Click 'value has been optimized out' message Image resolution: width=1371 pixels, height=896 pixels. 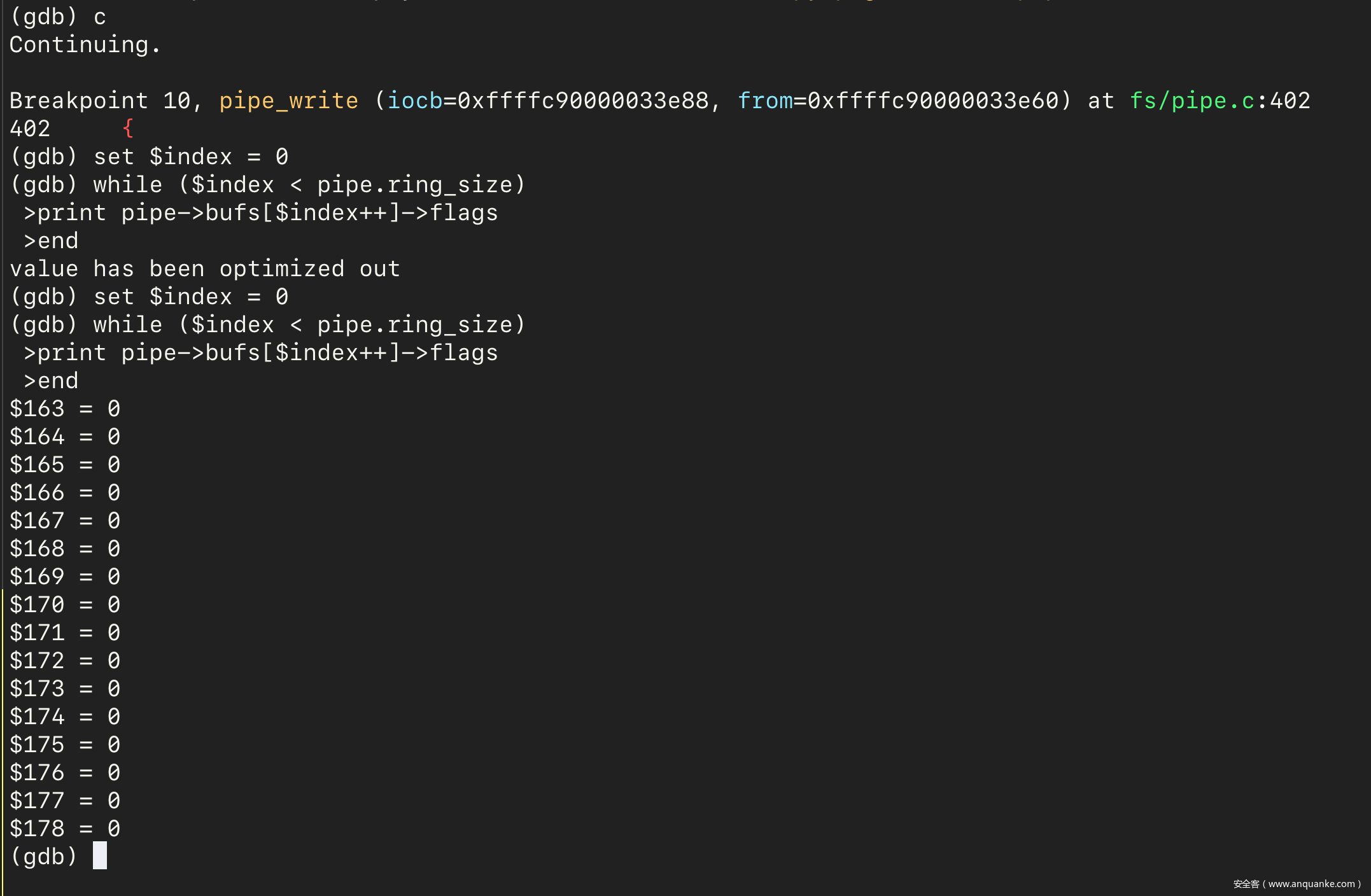(204, 269)
